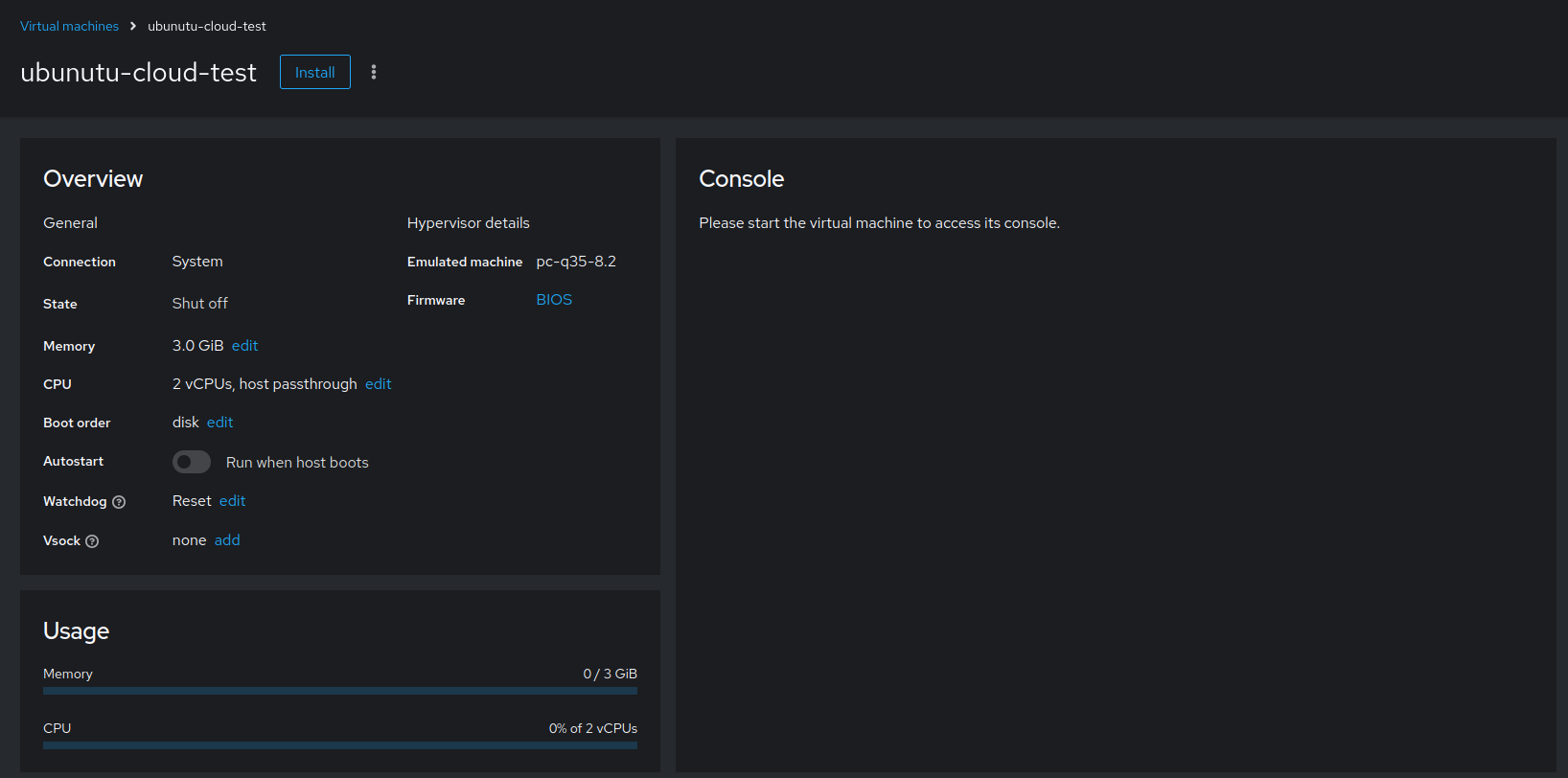Click the Memory usage progress bar
Viewport: 1568px width, 778px height.
tap(340, 691)
